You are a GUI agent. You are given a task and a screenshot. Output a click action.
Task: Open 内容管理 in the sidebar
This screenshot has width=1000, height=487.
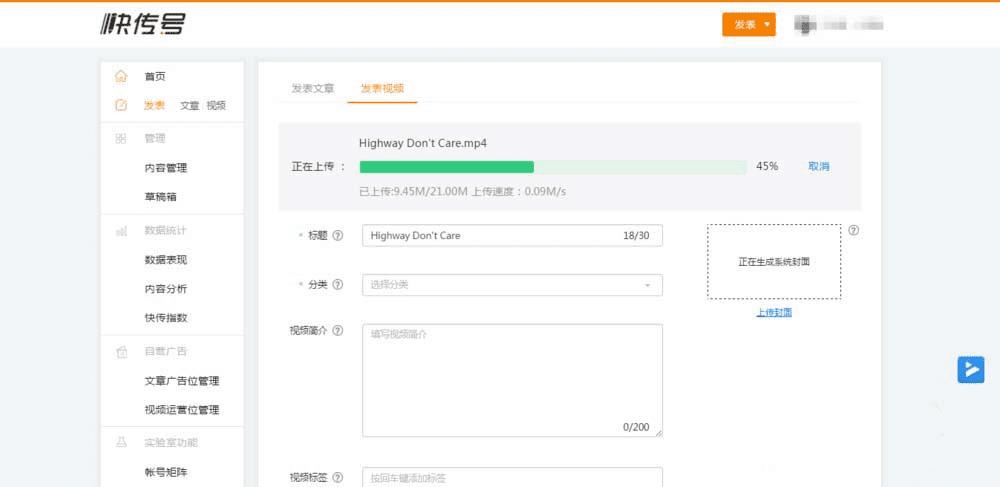[166, 168]
